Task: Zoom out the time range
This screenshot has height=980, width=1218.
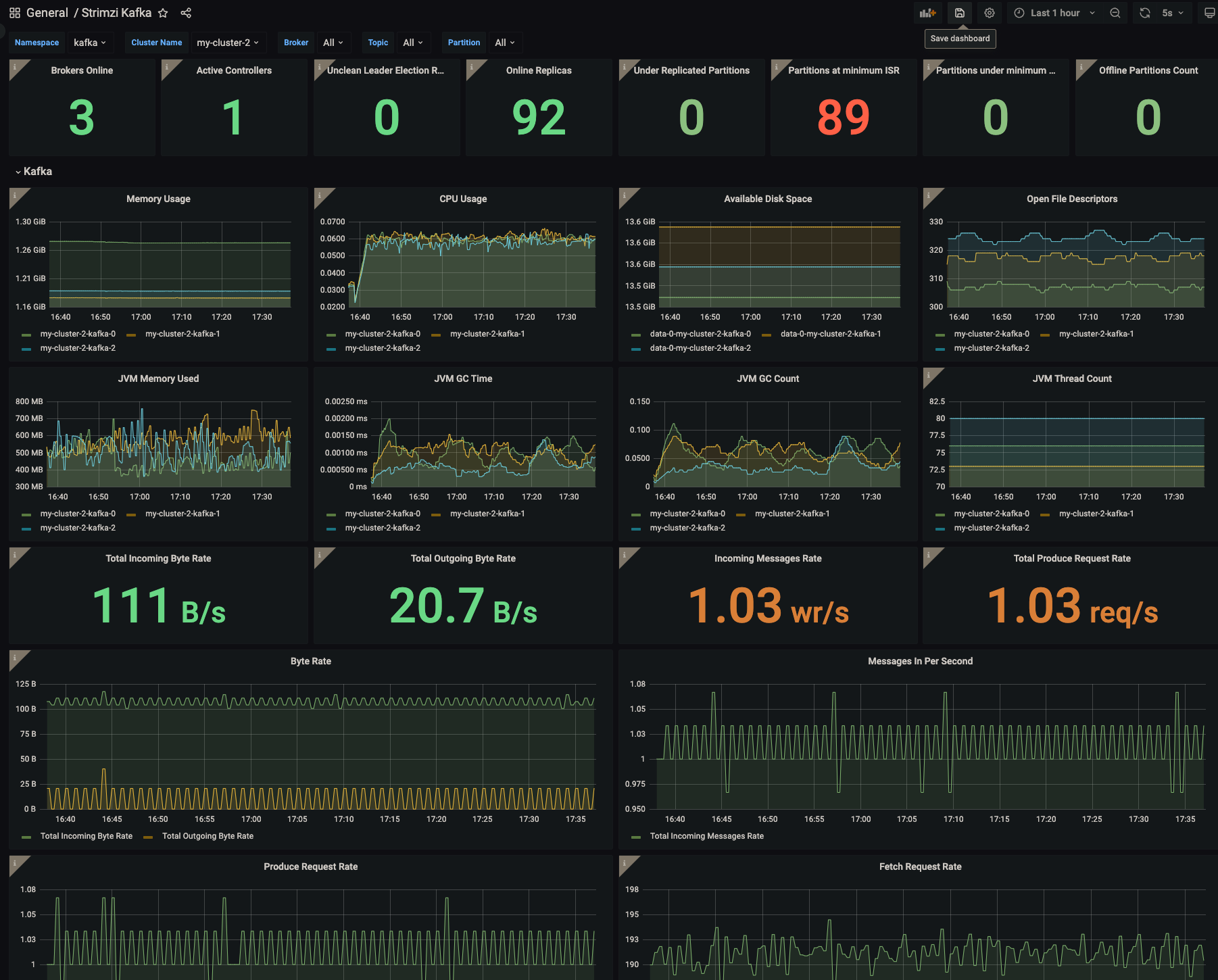Action: point(1115,13)
